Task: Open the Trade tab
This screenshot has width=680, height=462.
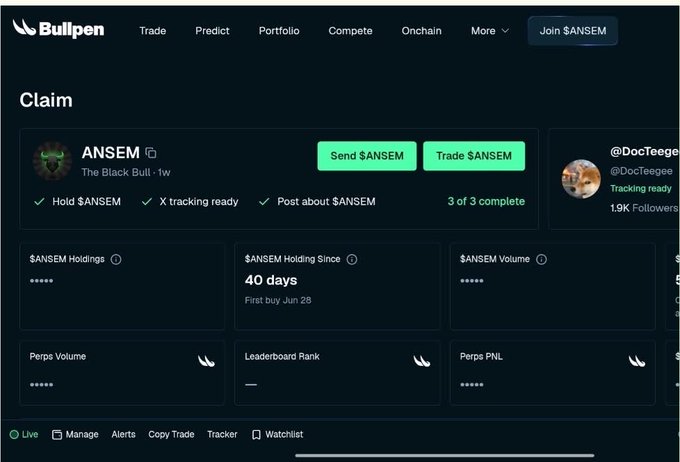Action: click(x=153, y=31)
